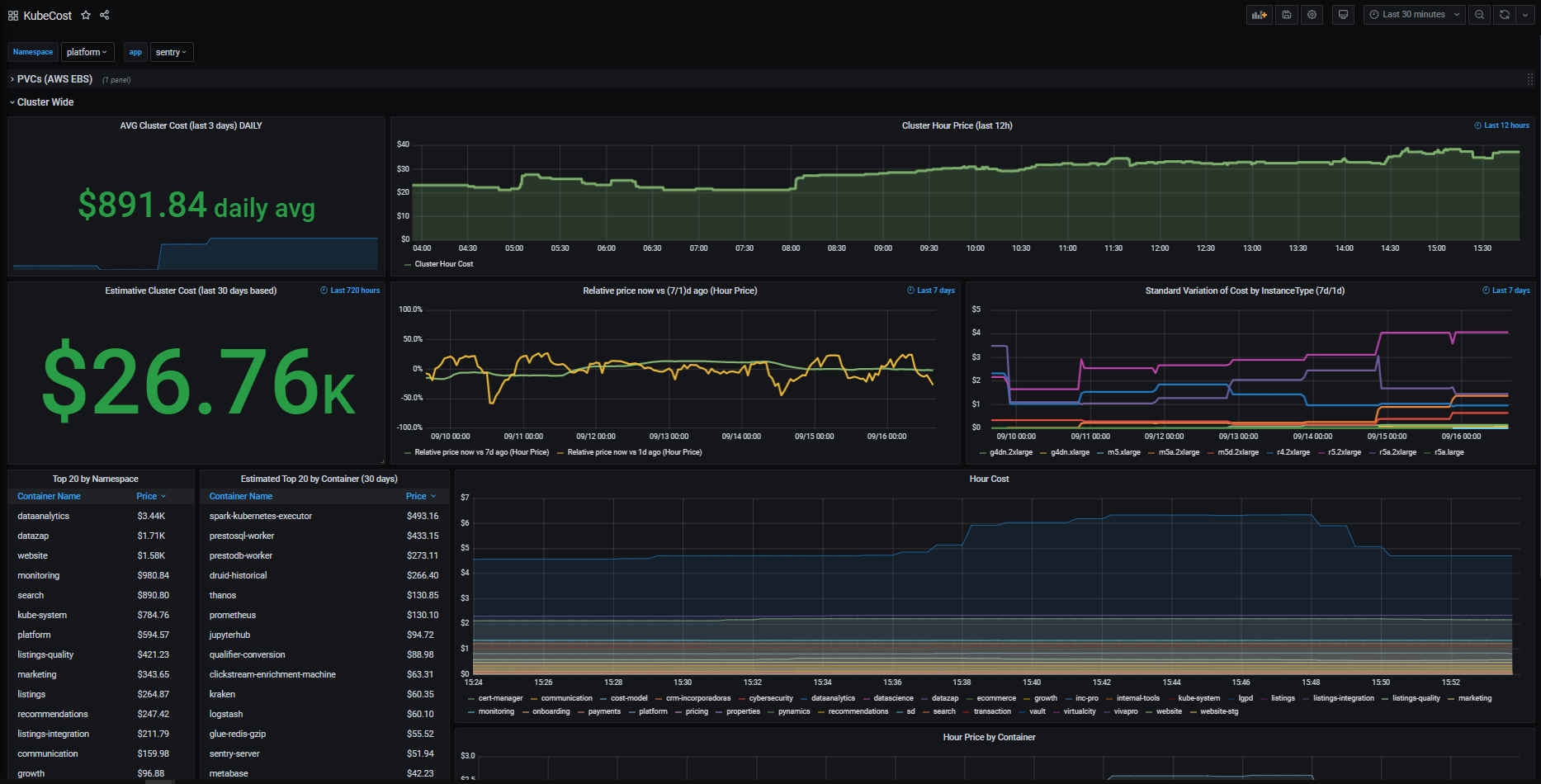Open the Hour Cost panel title menu
This screenshot has width=1541, height=784.
coord(988,479)
